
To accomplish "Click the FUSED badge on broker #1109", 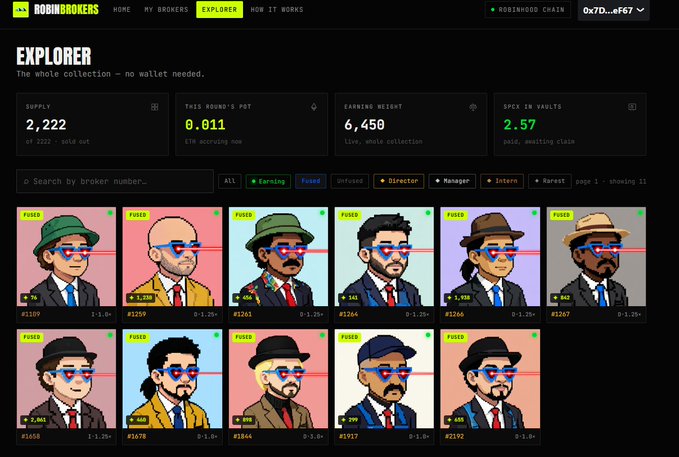I will [32, 215].
